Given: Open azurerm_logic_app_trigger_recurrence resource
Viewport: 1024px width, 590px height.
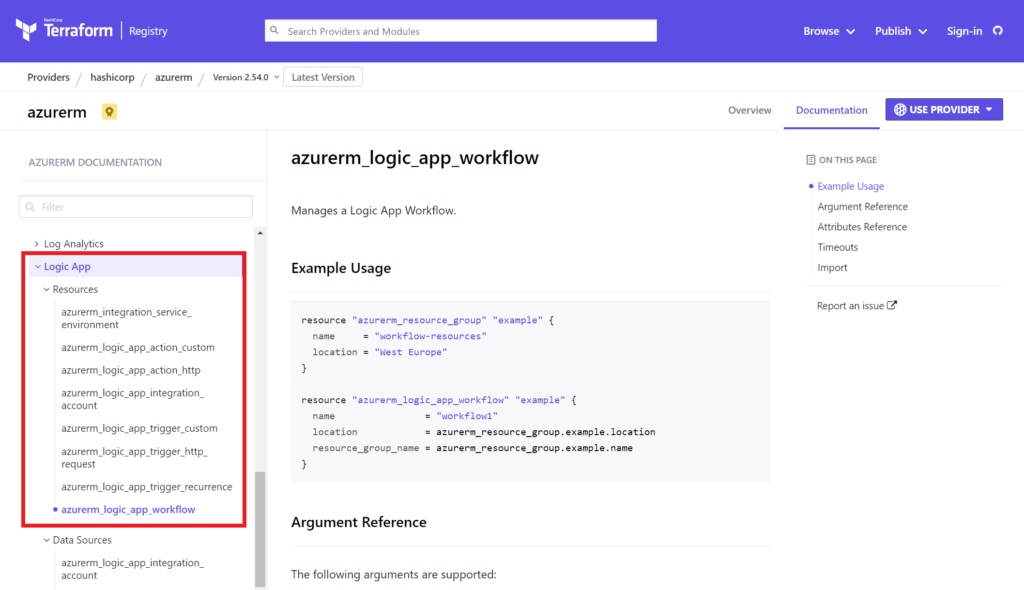Looking at the screenshot, I should tap(147, 487).
